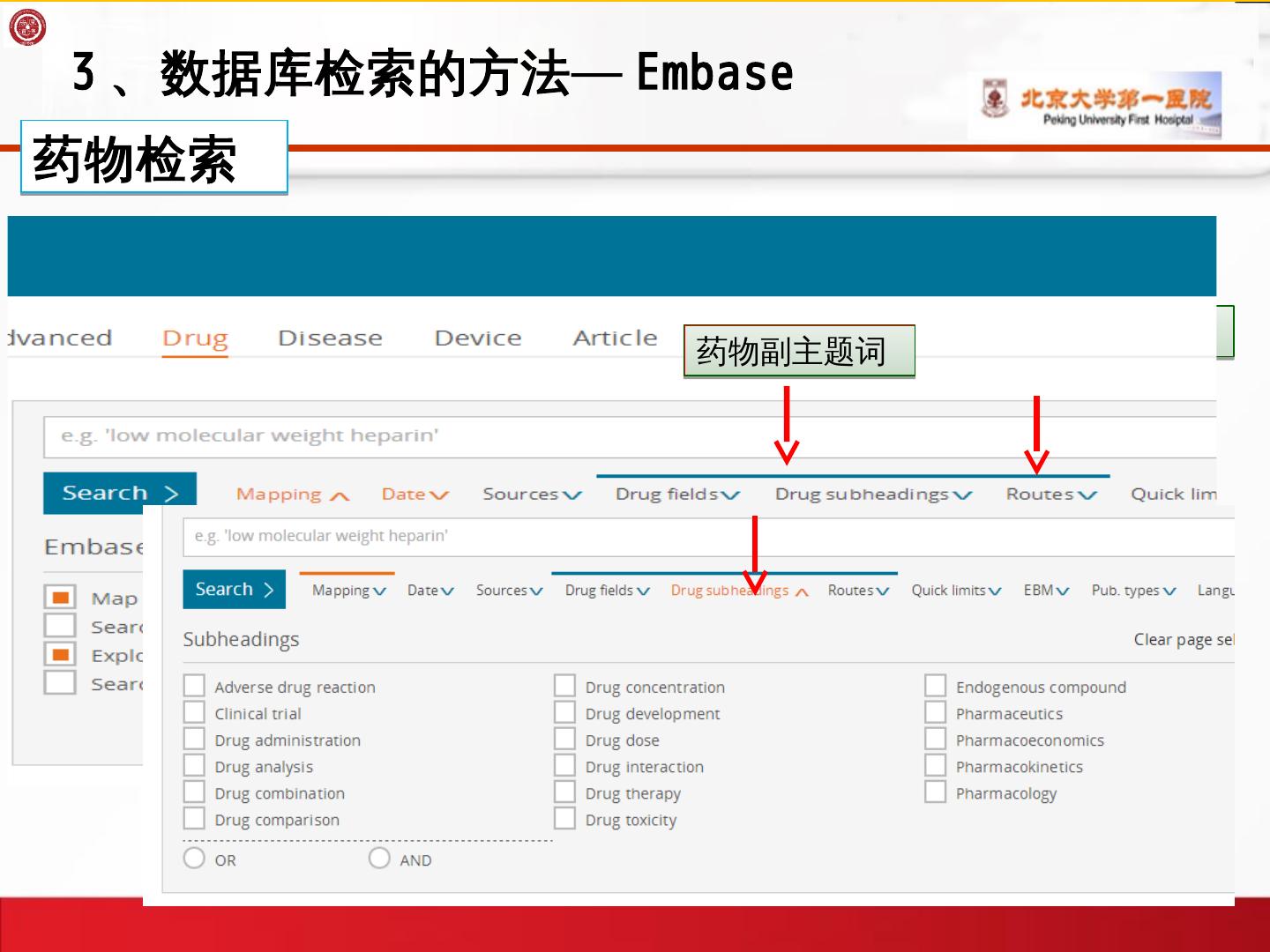
Task: Check the Adverse drug reaction subheading
Action: (194, 686)
